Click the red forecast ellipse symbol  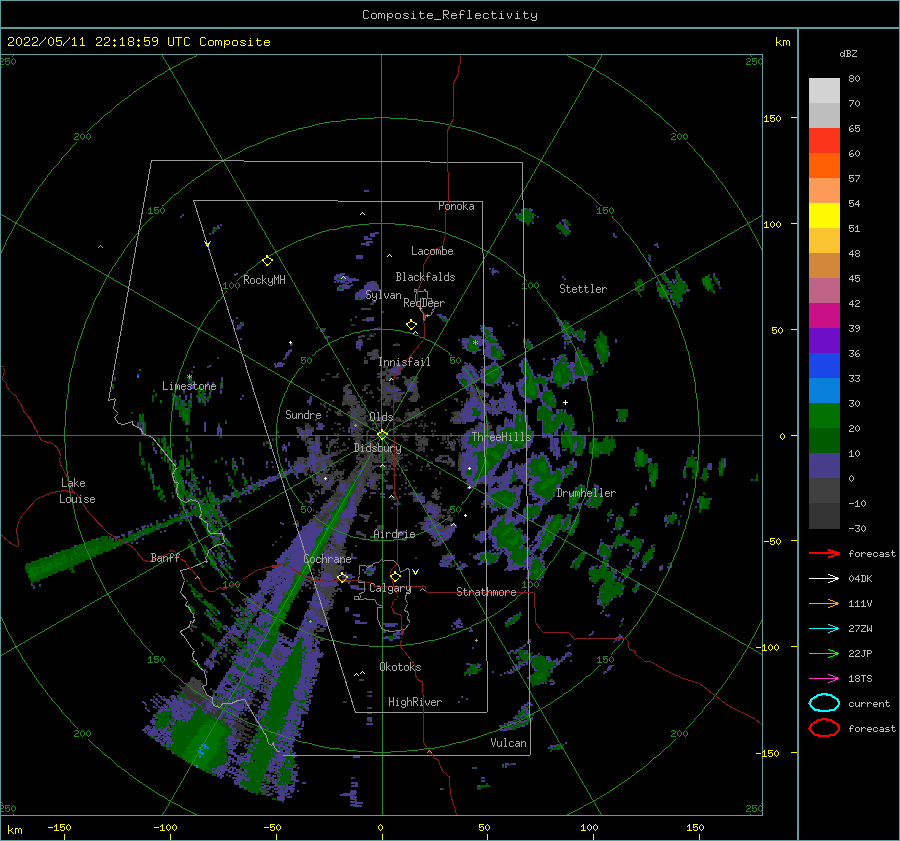[824, 728]
